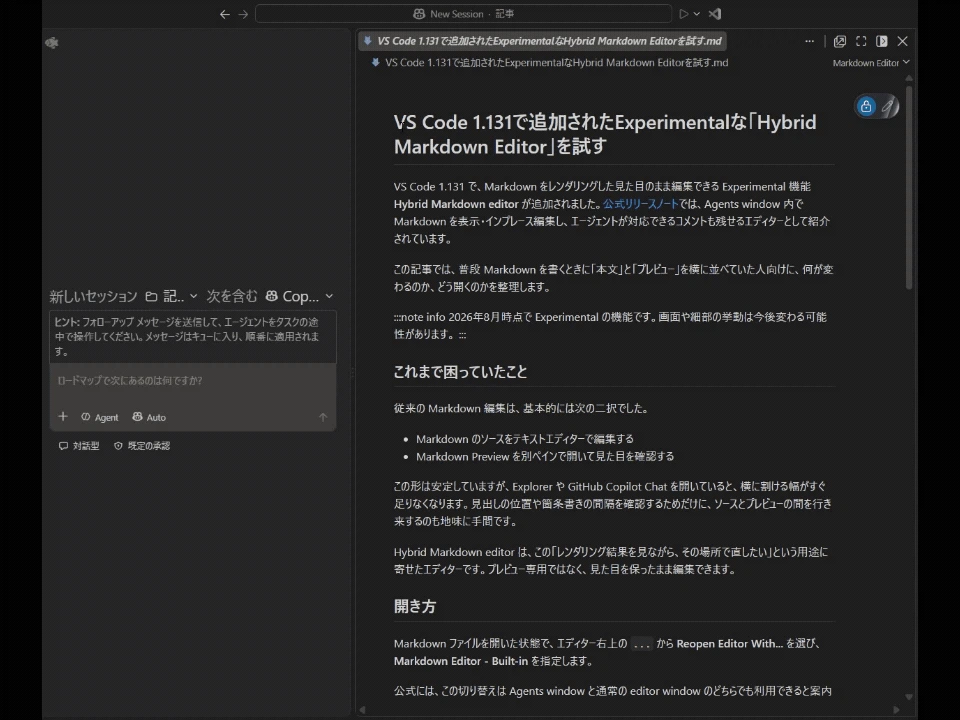Screen dimensions: 960x720
Task: Switch to pencil edit mode
Action: tap(888, 107)
